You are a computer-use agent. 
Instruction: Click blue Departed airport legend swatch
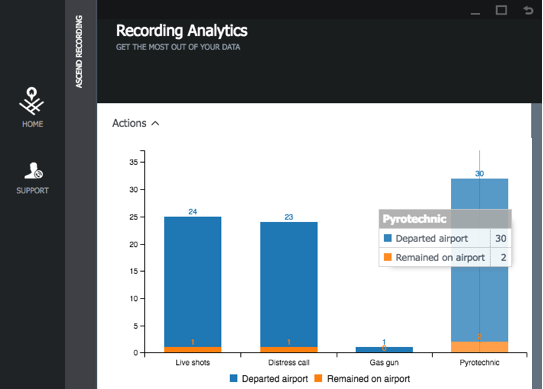[234, 378]
